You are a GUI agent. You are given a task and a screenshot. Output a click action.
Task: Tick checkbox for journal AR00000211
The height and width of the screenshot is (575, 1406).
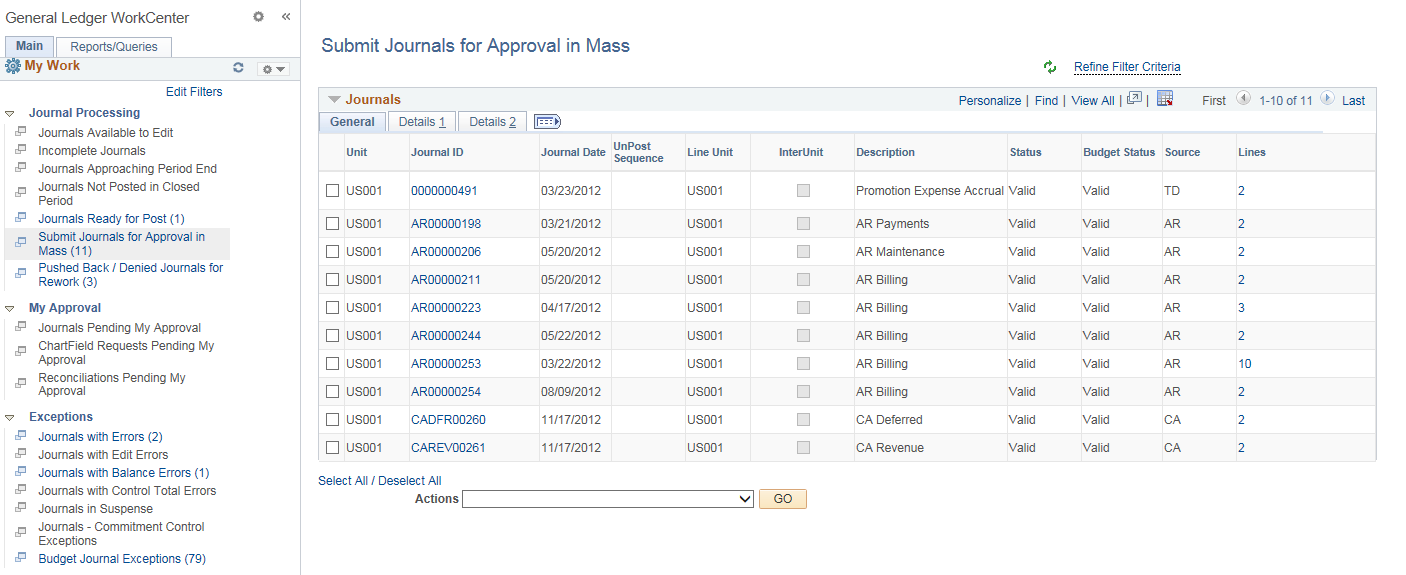(333, 280)
